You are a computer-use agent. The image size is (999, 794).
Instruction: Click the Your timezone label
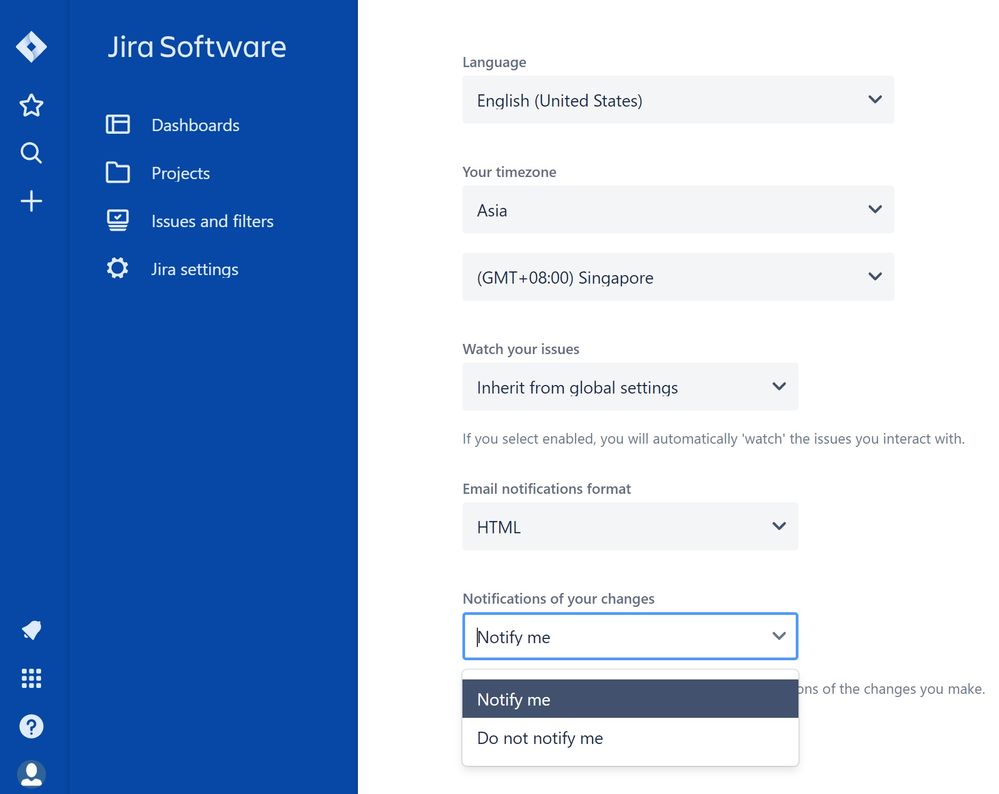tap(509, 172)
